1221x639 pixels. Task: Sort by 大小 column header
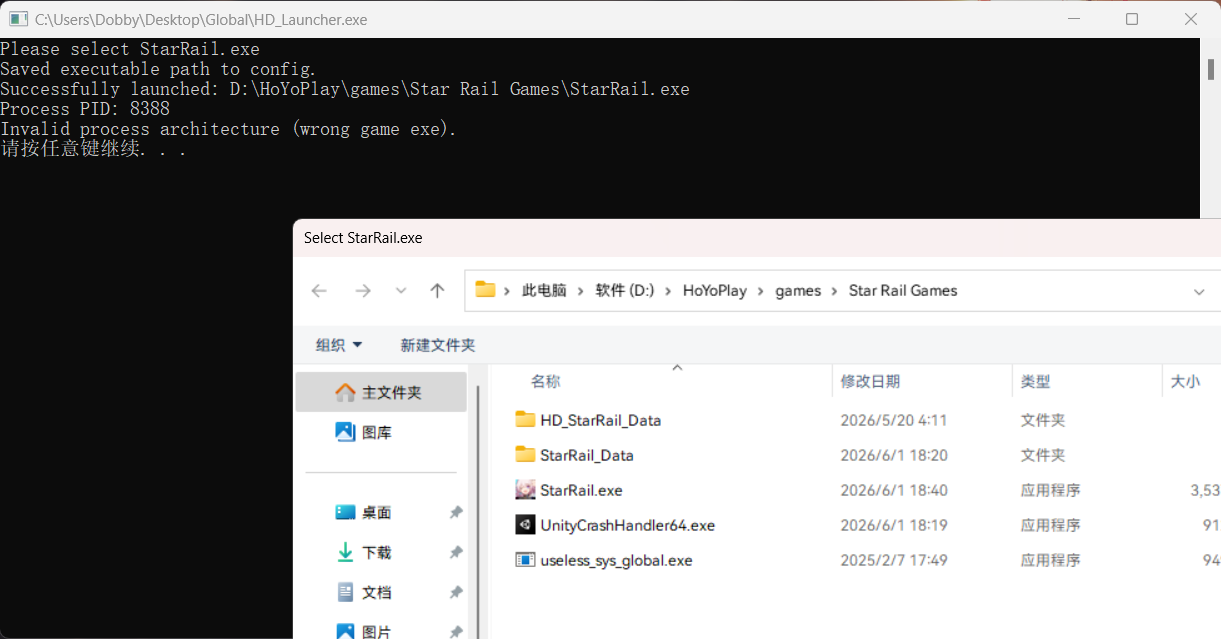(x=1185, y=381)
